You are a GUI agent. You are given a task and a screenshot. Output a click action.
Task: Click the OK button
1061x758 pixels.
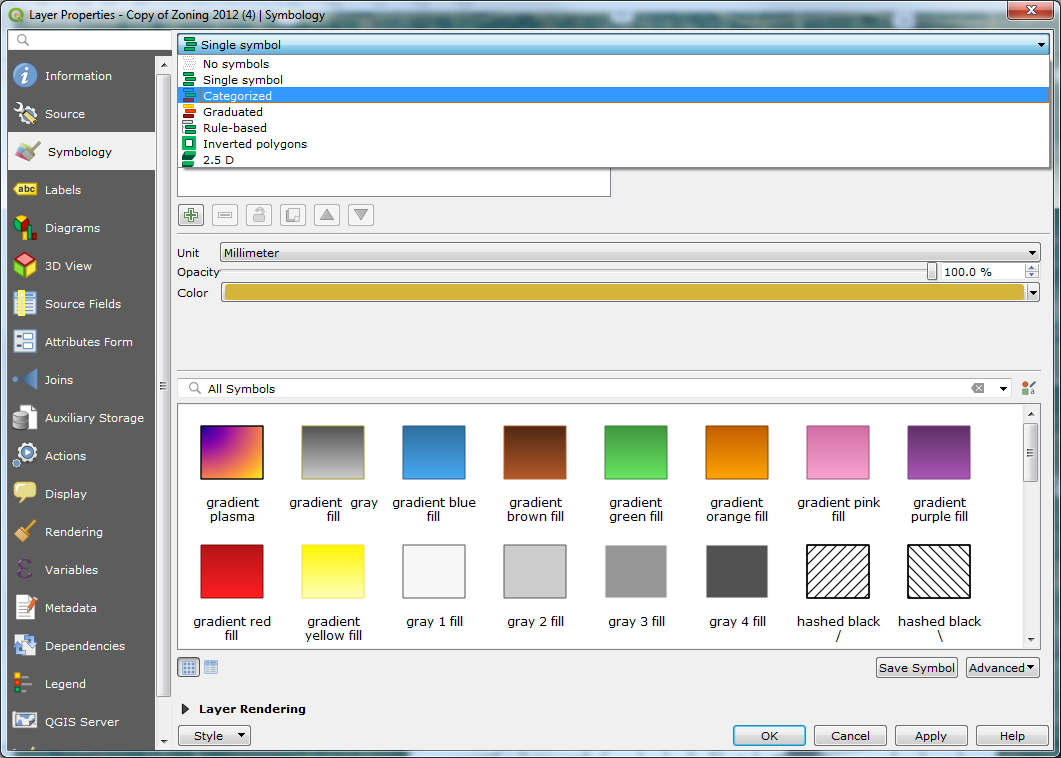[769, 736]
